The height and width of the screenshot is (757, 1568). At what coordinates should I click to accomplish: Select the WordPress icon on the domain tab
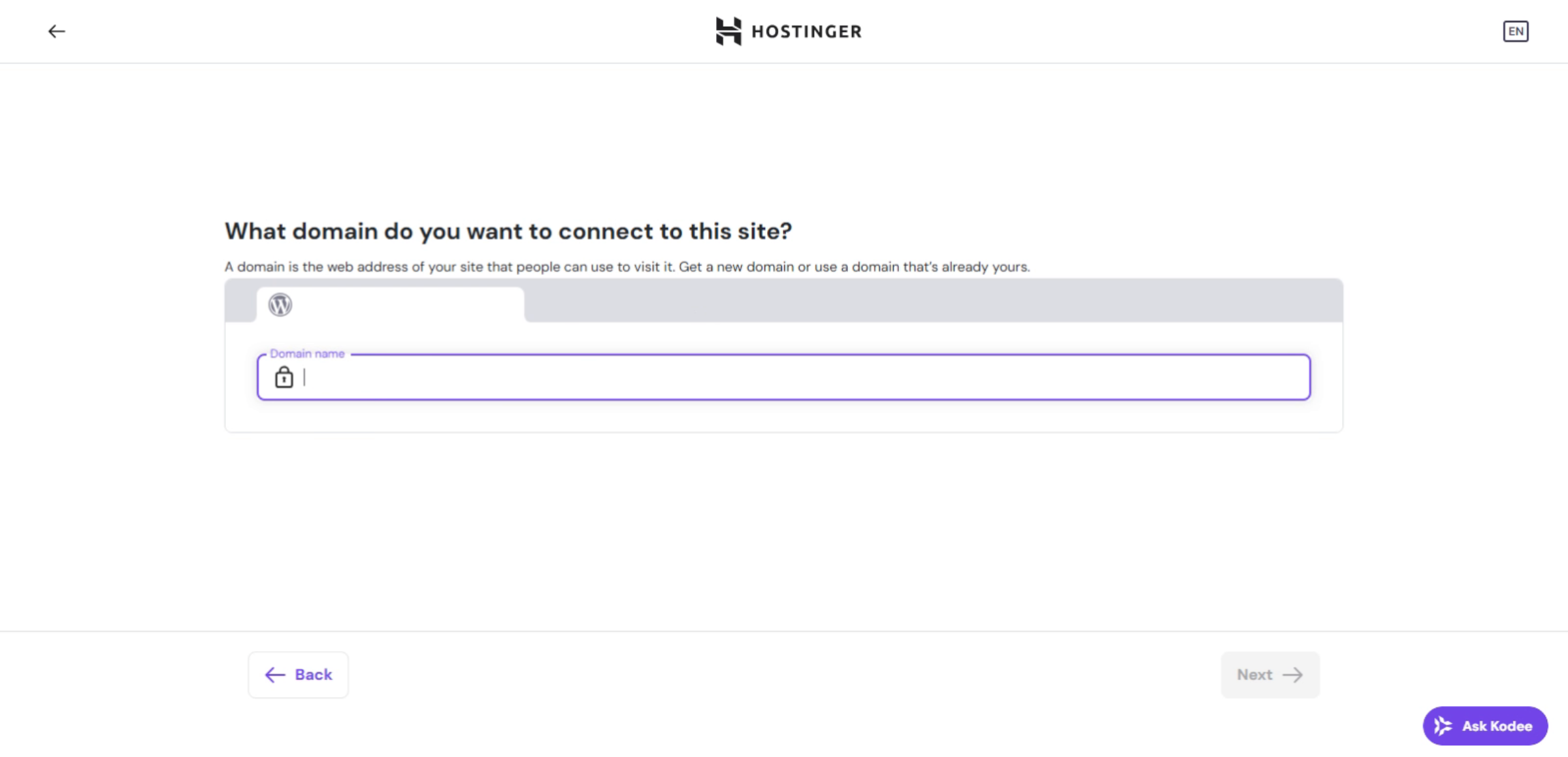(x=280, y=304)
